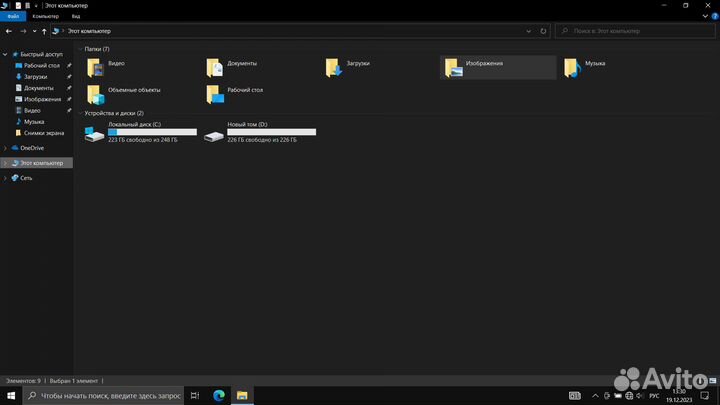The width and height of the screenshot is (720, 405).
Task: Refresh the current folder view
Action: pos(544,31)
